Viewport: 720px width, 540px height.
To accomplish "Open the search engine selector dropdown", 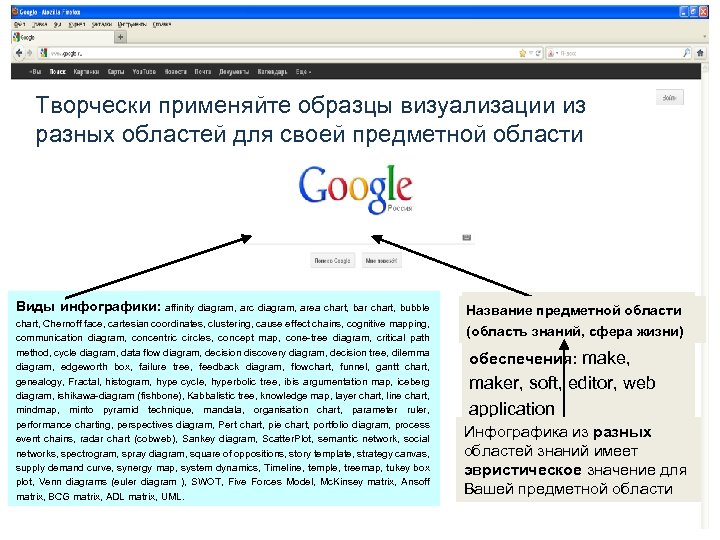I will click(x=552, y=53).
